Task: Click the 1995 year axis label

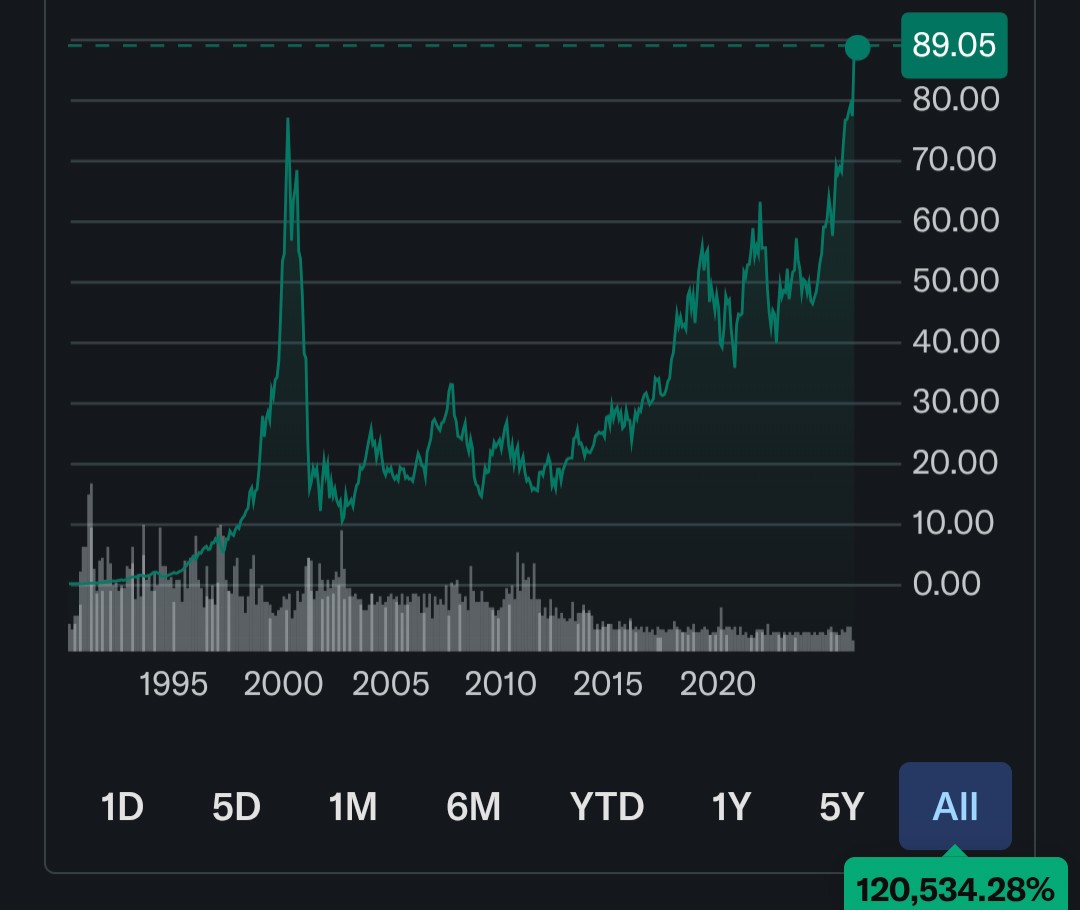Action: click(x=173, y=684)
